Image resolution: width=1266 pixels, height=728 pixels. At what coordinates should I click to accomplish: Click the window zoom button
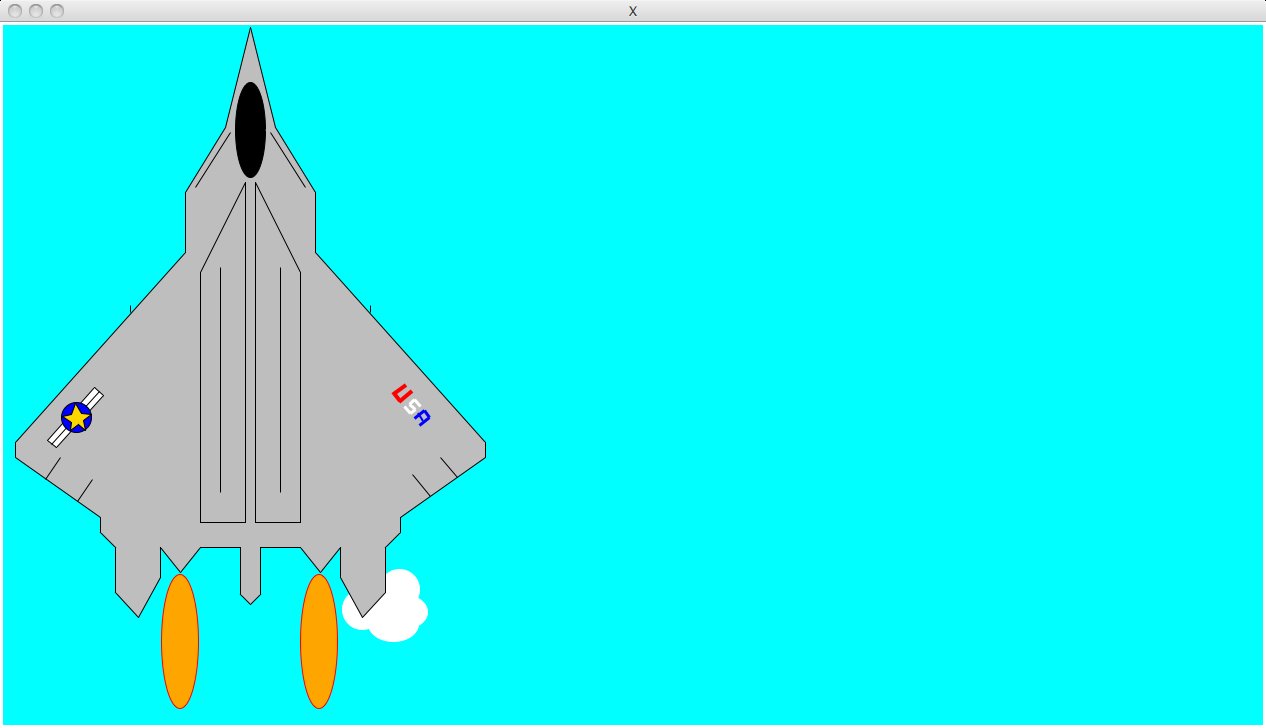(57, 11)
